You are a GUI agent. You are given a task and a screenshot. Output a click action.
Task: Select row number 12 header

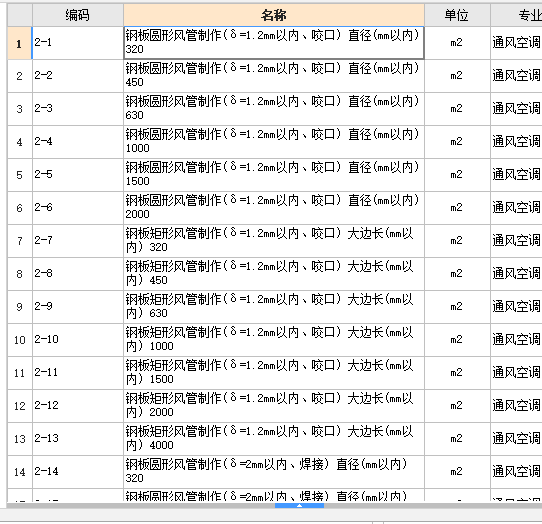[x=20, y=406]
